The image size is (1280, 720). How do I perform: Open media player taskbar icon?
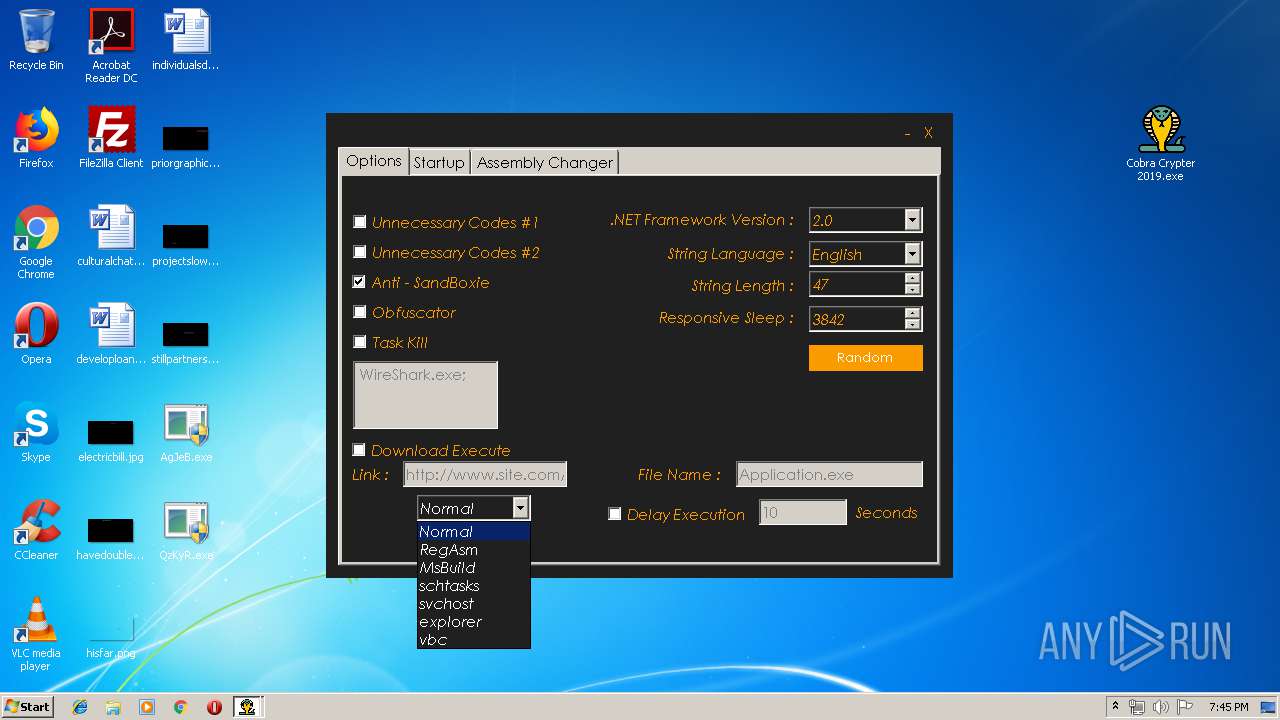point(147,707)
